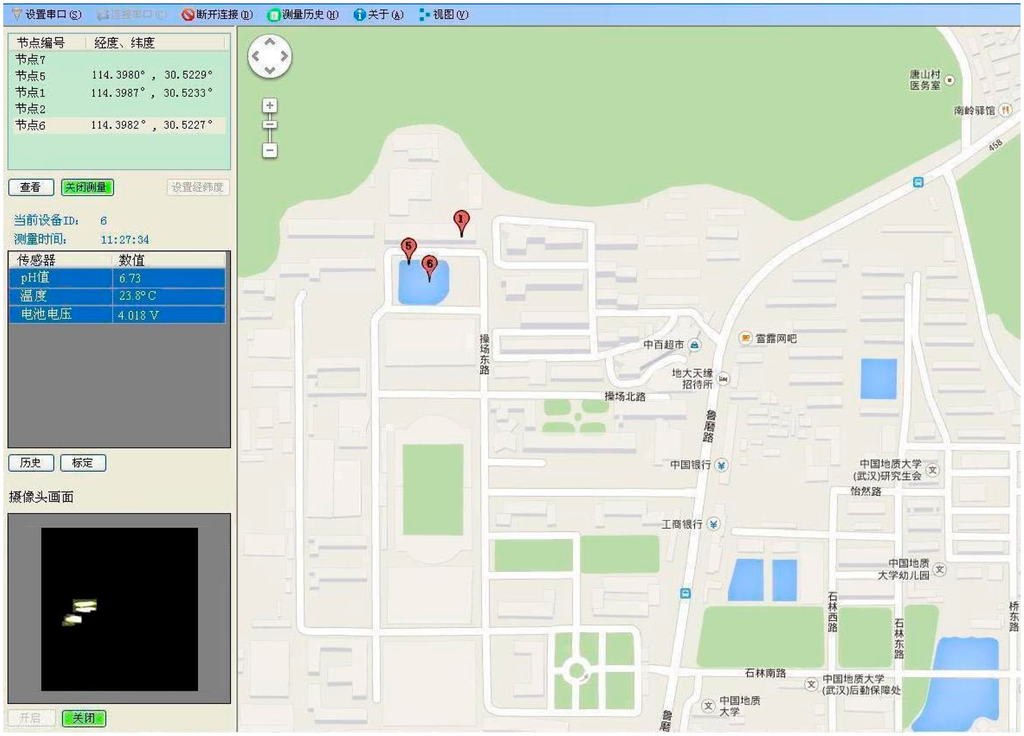
Task: Open the 测量历史 menu
Action: (303, 15)
